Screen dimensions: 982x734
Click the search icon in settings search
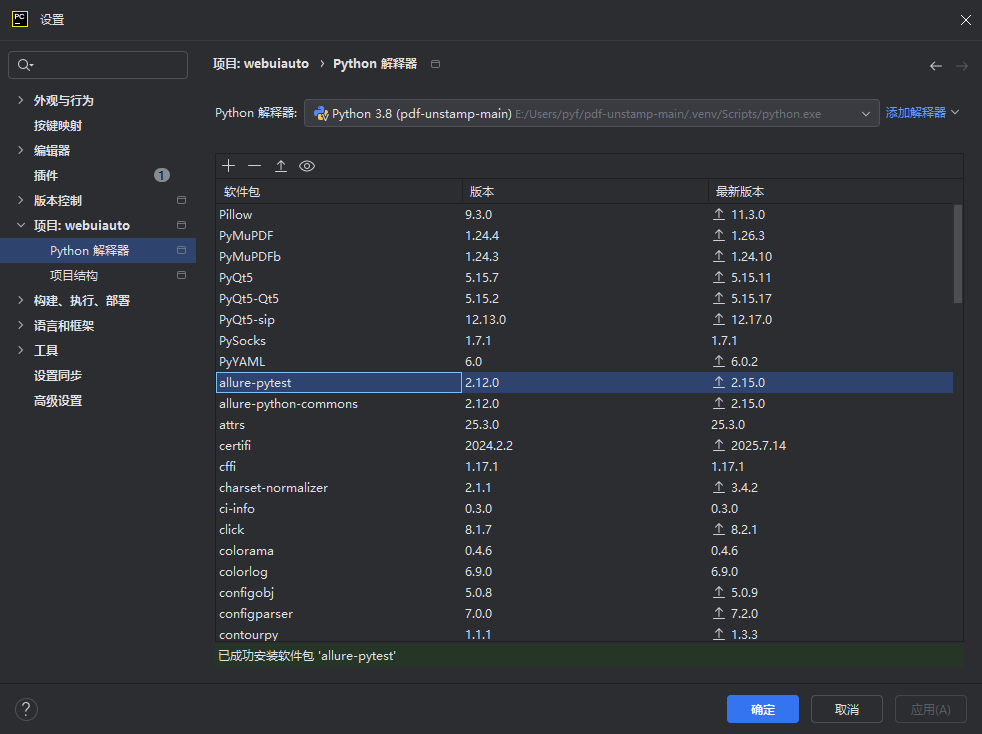click(x=25, y=65)
